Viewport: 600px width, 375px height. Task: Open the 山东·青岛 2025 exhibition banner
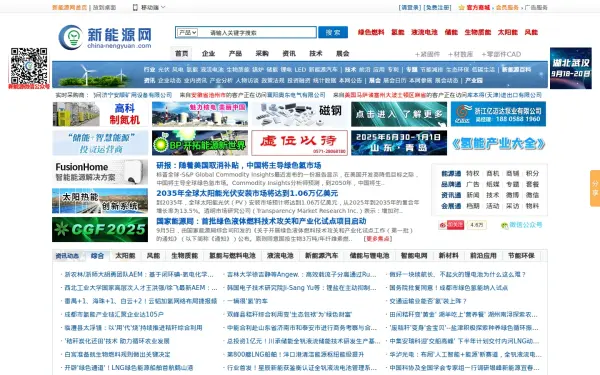pyautogui.click(x=399, y=143)
